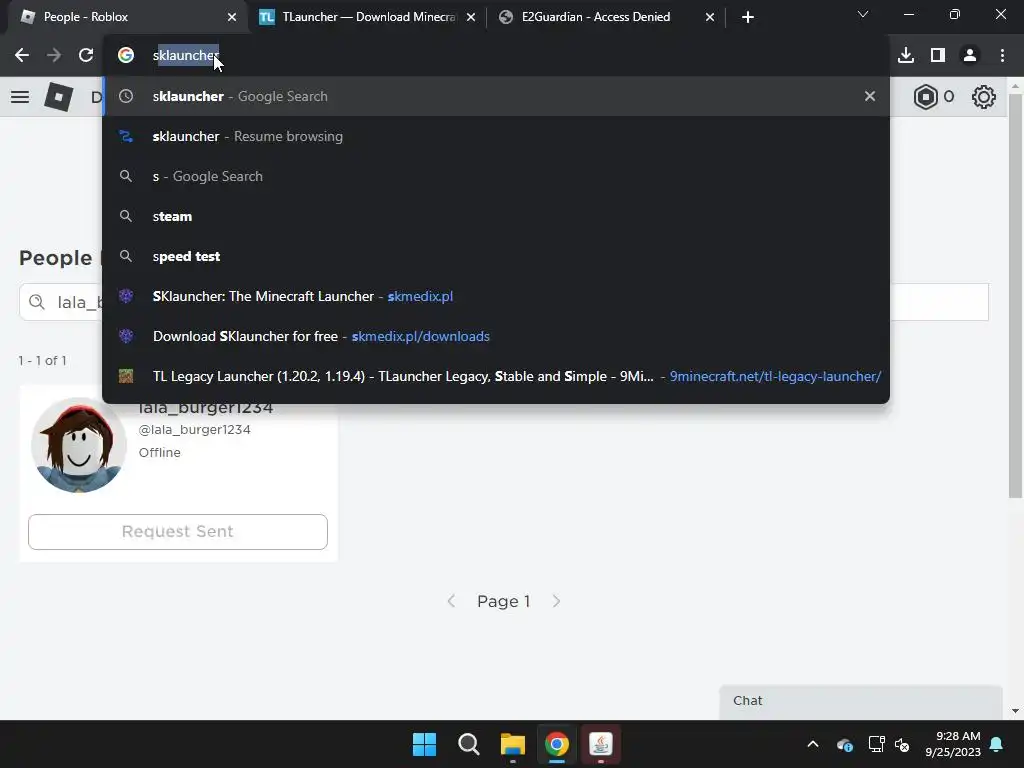Viewport: 1024px width, 768px height.
Task: Close the People - Roblox tab
Action: pyautogui.click(x=232, y=17)
